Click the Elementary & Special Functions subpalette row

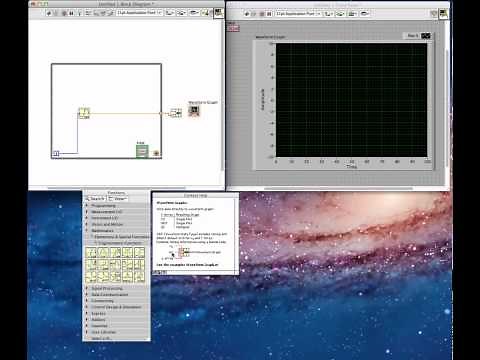pyautogui.click(x=119, y=237)
